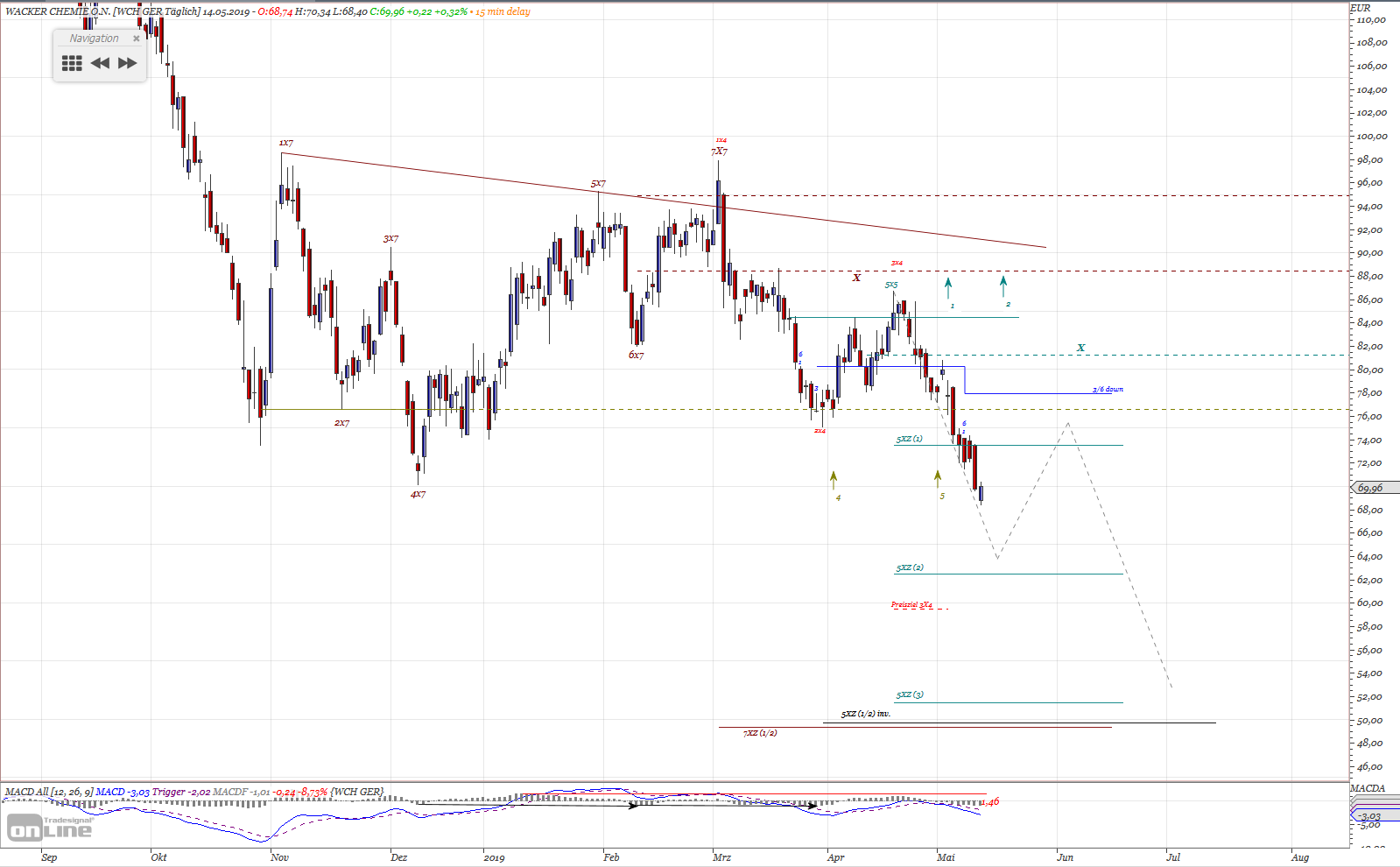Click the 88,00 price axis label

1369,277
